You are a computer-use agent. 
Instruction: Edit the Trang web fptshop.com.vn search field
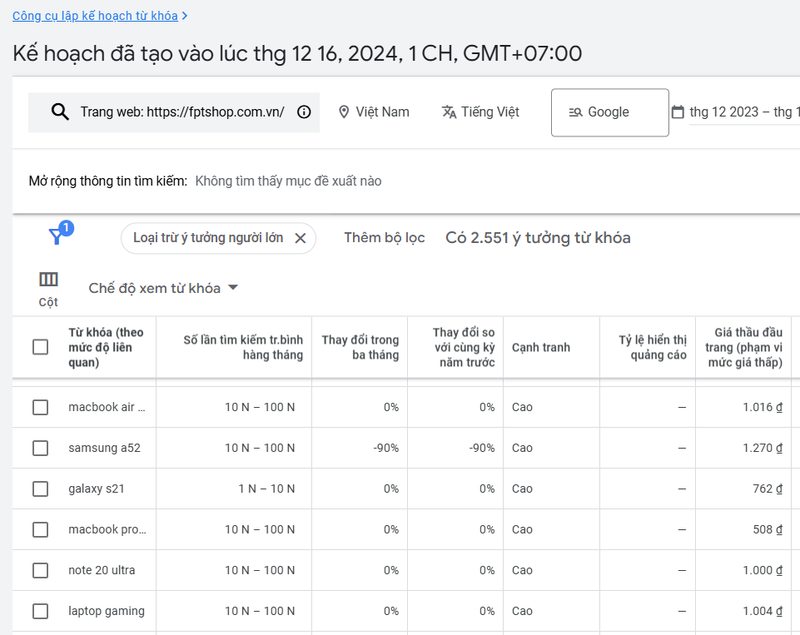pyautogui.click(x=174, y=112)
